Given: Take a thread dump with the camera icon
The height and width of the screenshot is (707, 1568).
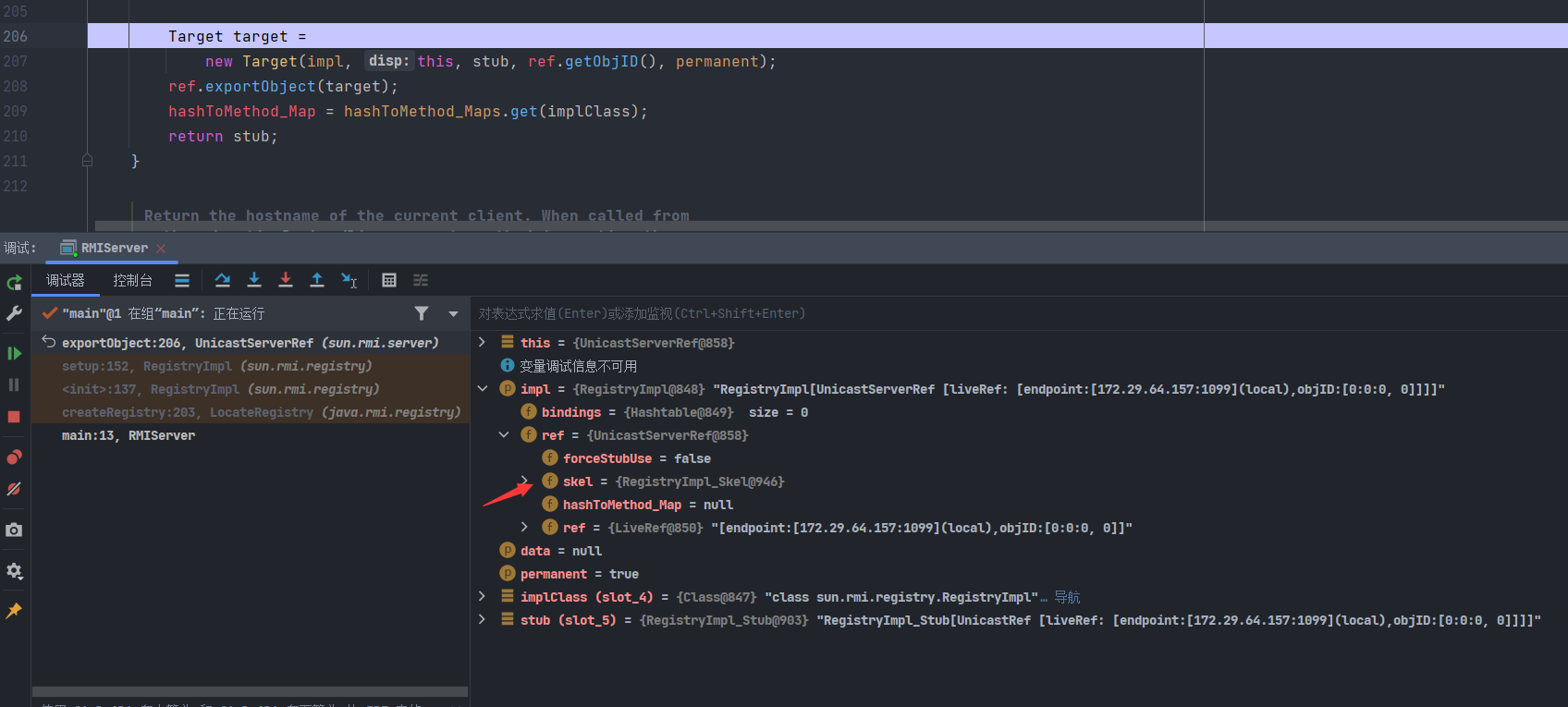Looking at the screenshot, I should pos(14,530).
